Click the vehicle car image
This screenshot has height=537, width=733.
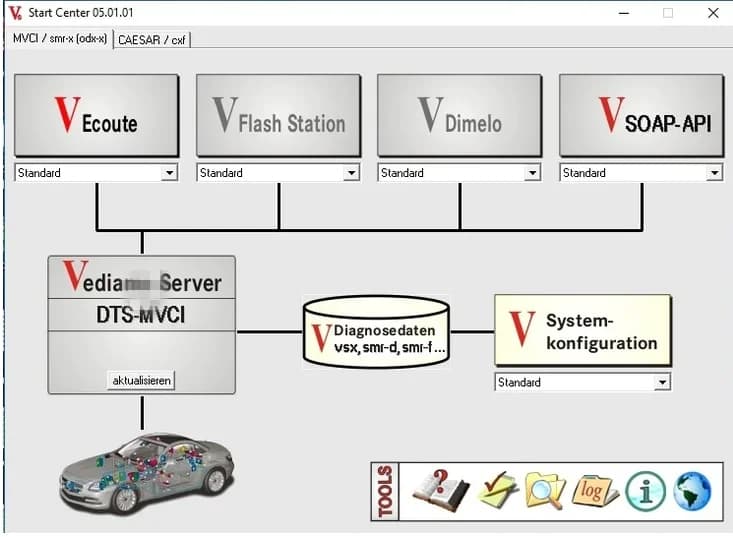[147, 473]
